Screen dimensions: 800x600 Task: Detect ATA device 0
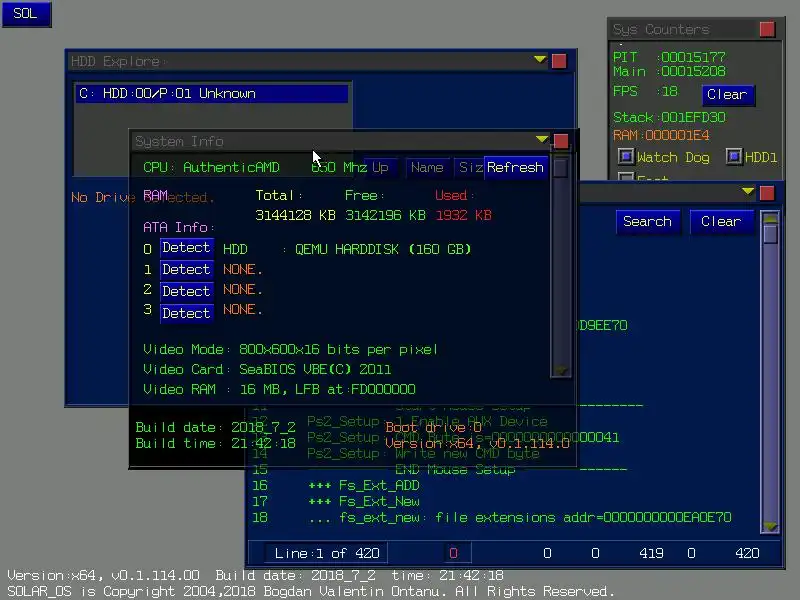click(x=186, y=248)
